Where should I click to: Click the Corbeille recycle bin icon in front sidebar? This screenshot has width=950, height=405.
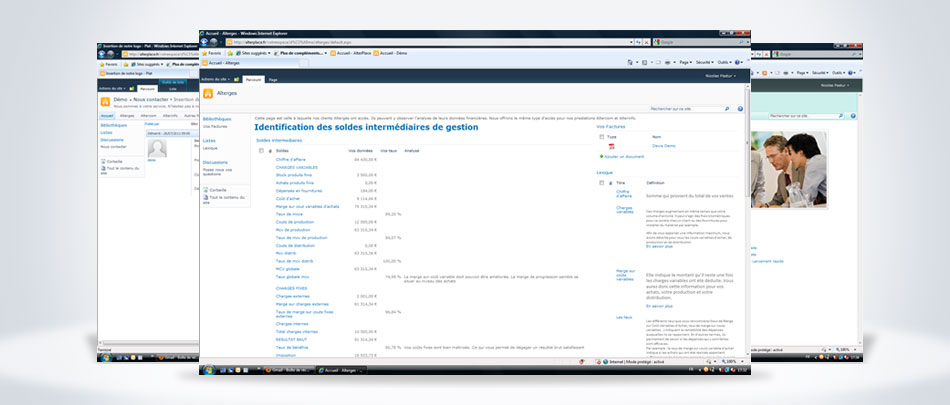(205, 190)
